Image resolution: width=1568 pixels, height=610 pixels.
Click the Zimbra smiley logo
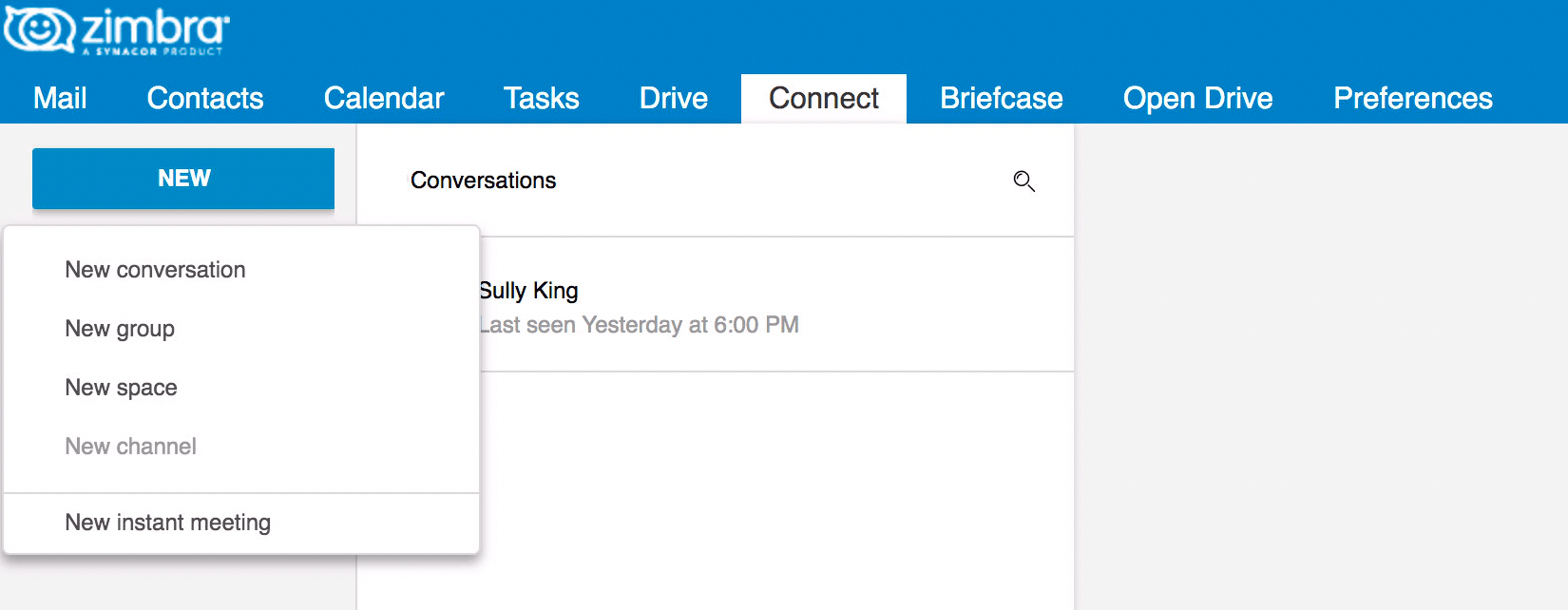click(x=38, y=29)
